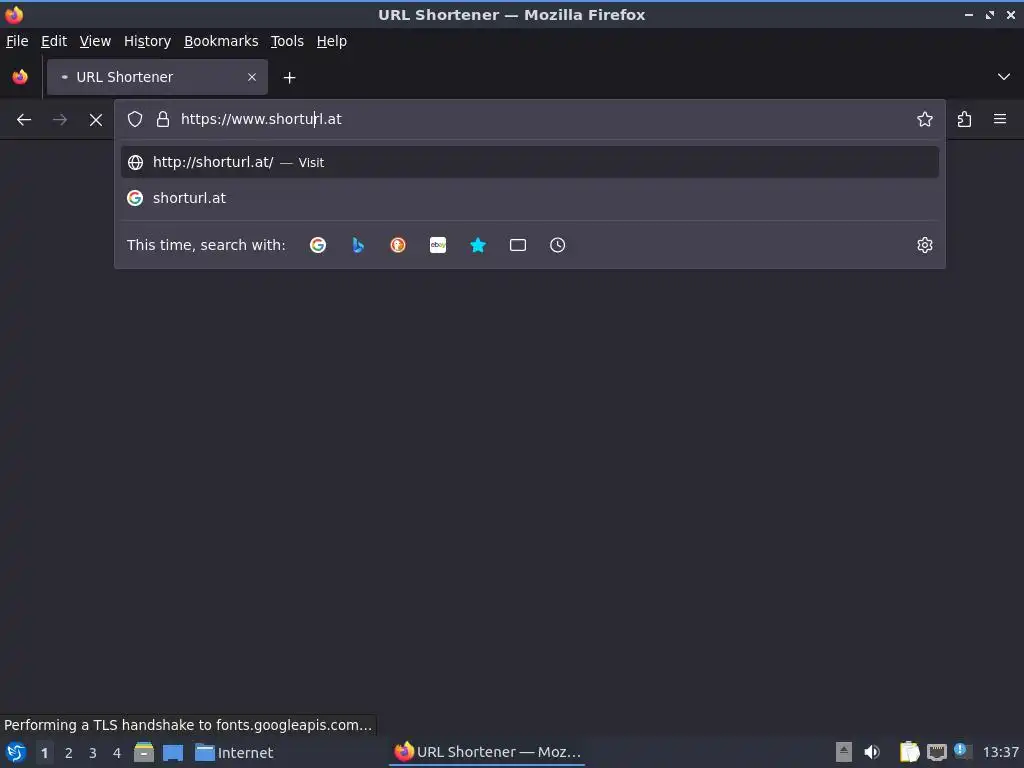Bookmark this page with the star
The width and height of the screenshot is (1024, 768).
[x=925, y=119]
